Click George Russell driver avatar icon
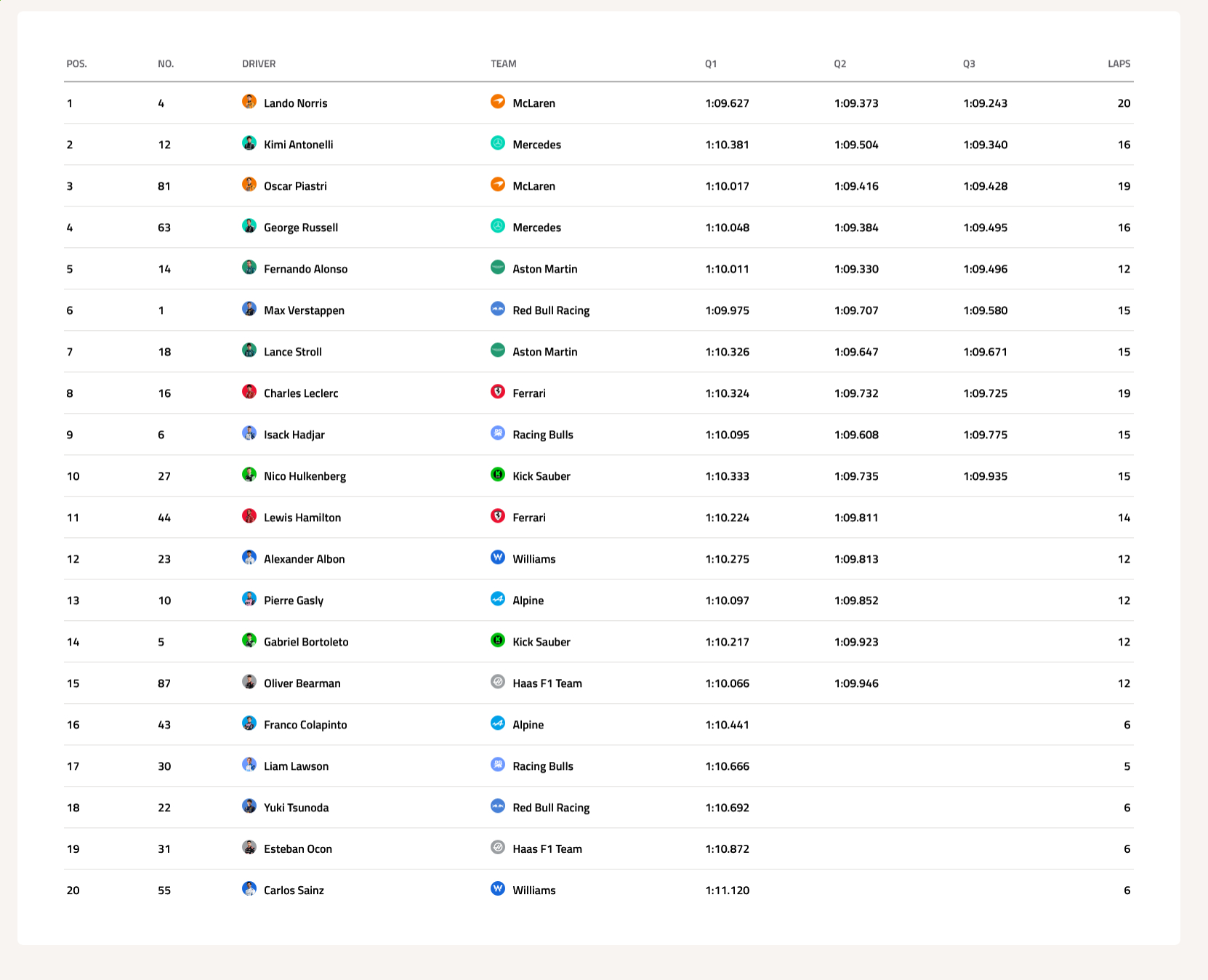The width and height of the screenshot is (1208, 980). coord(249,226)
